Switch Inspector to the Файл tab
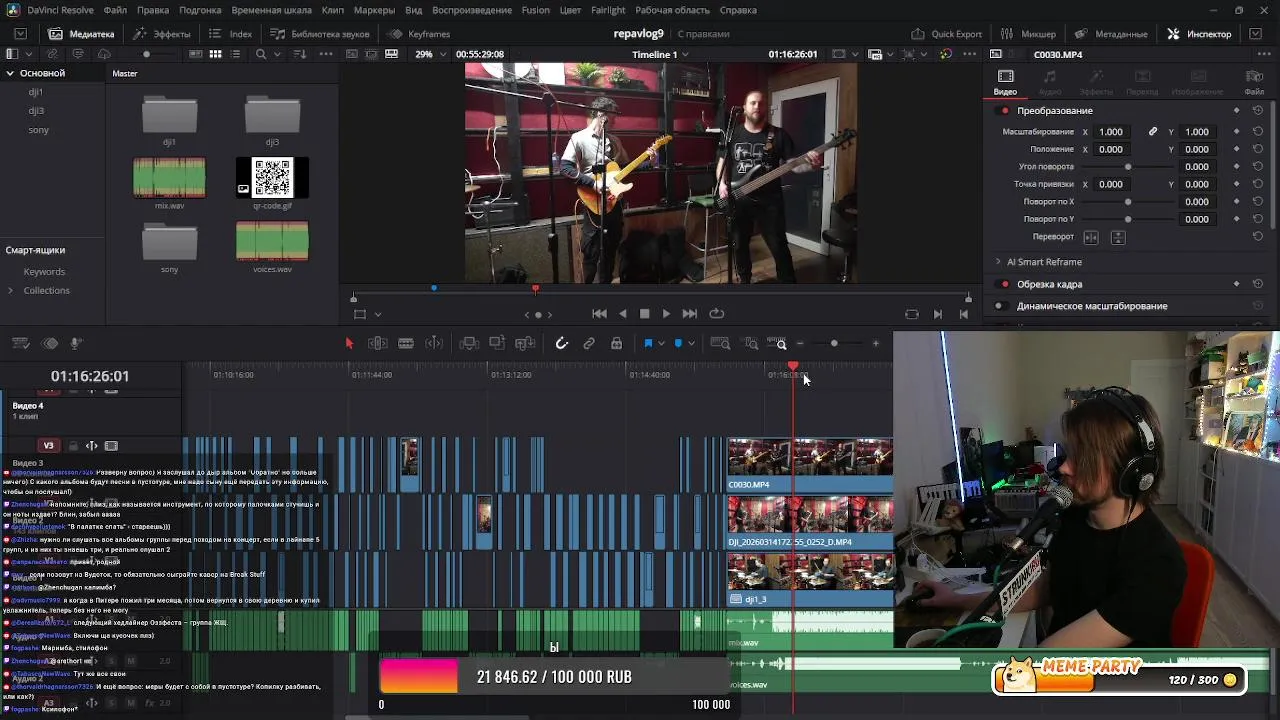The width and height of the screenshot is (1280, 720). point(1254,82)
